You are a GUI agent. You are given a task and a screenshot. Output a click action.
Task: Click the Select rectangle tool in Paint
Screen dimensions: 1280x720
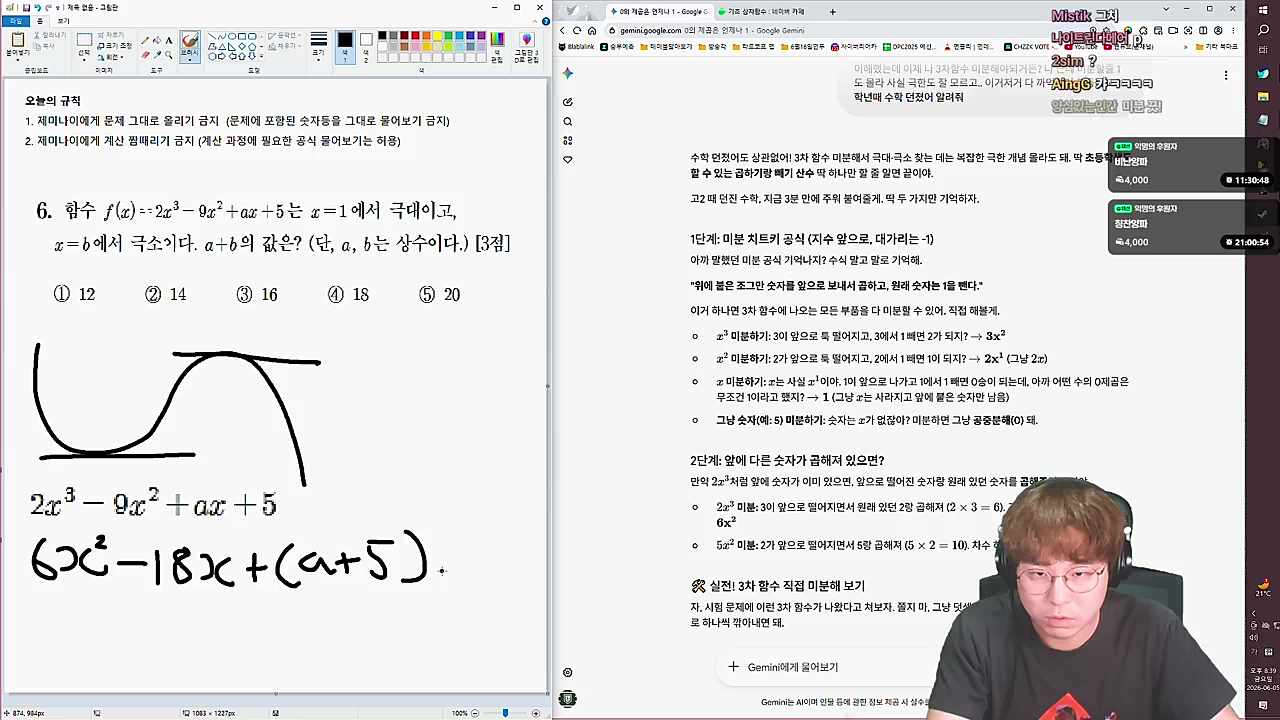pyautogui.click(x=84, y=40)
